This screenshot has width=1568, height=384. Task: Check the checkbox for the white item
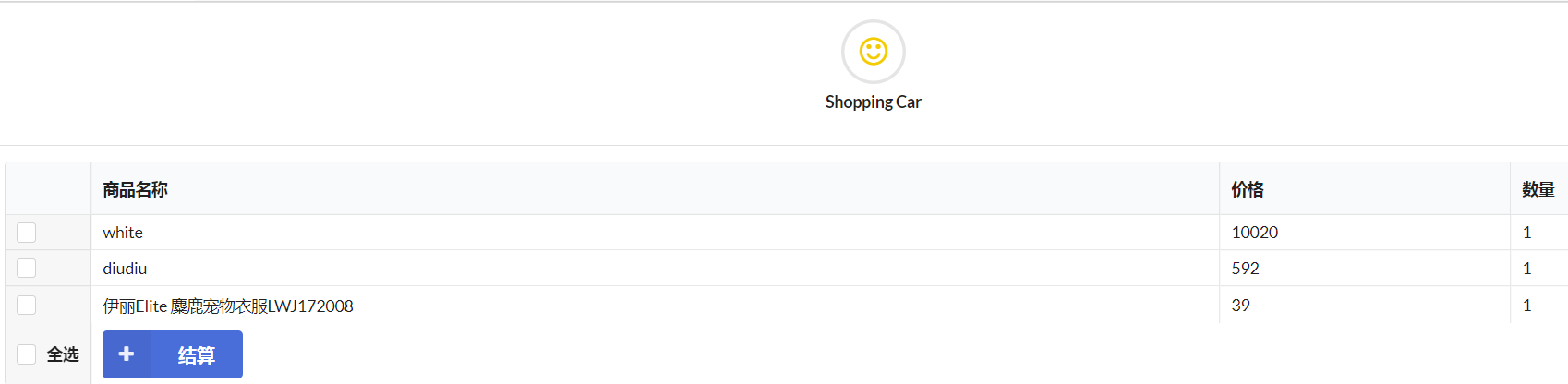27,233
